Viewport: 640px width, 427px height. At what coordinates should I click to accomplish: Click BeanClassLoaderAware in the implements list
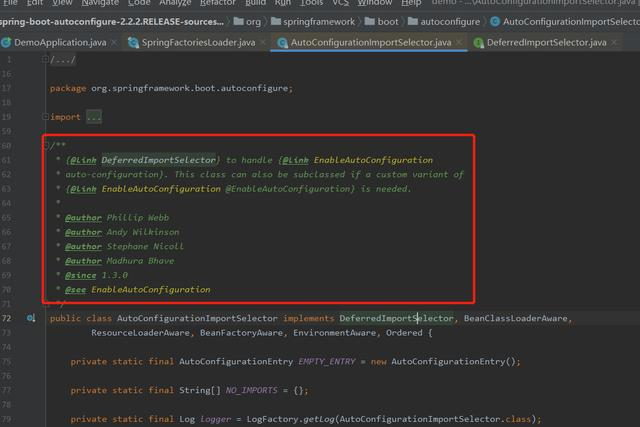point(516,318)
